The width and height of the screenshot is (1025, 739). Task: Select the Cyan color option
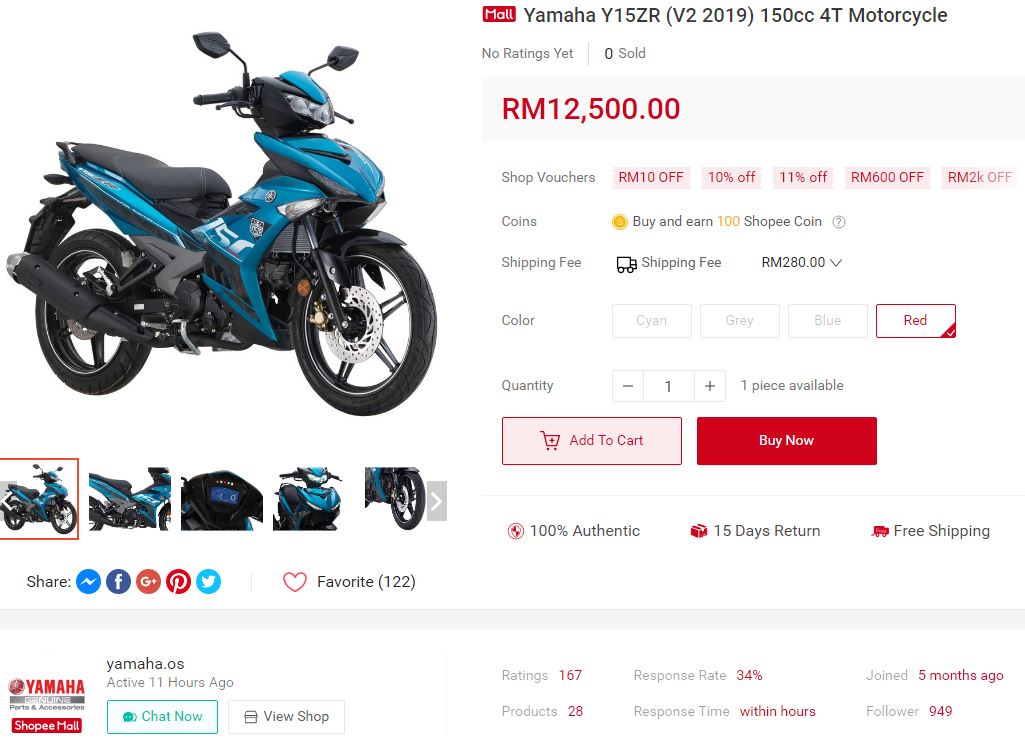point(652,320)
